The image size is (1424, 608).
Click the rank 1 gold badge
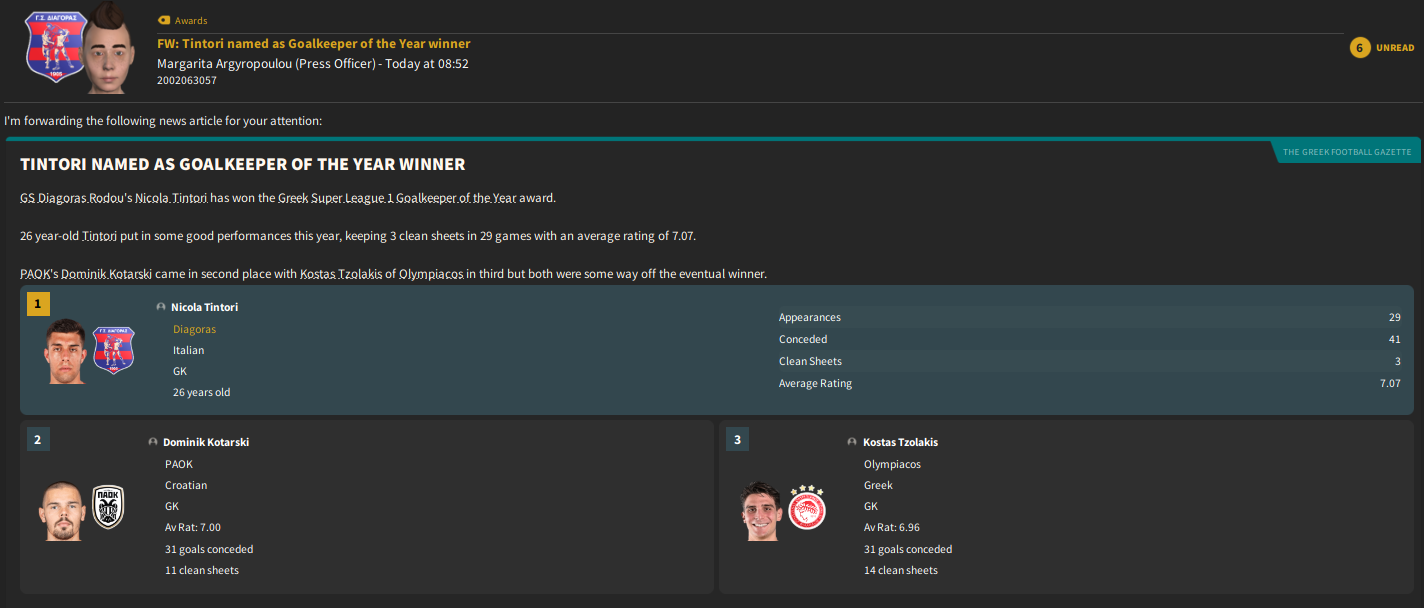[x=38, y=304]
